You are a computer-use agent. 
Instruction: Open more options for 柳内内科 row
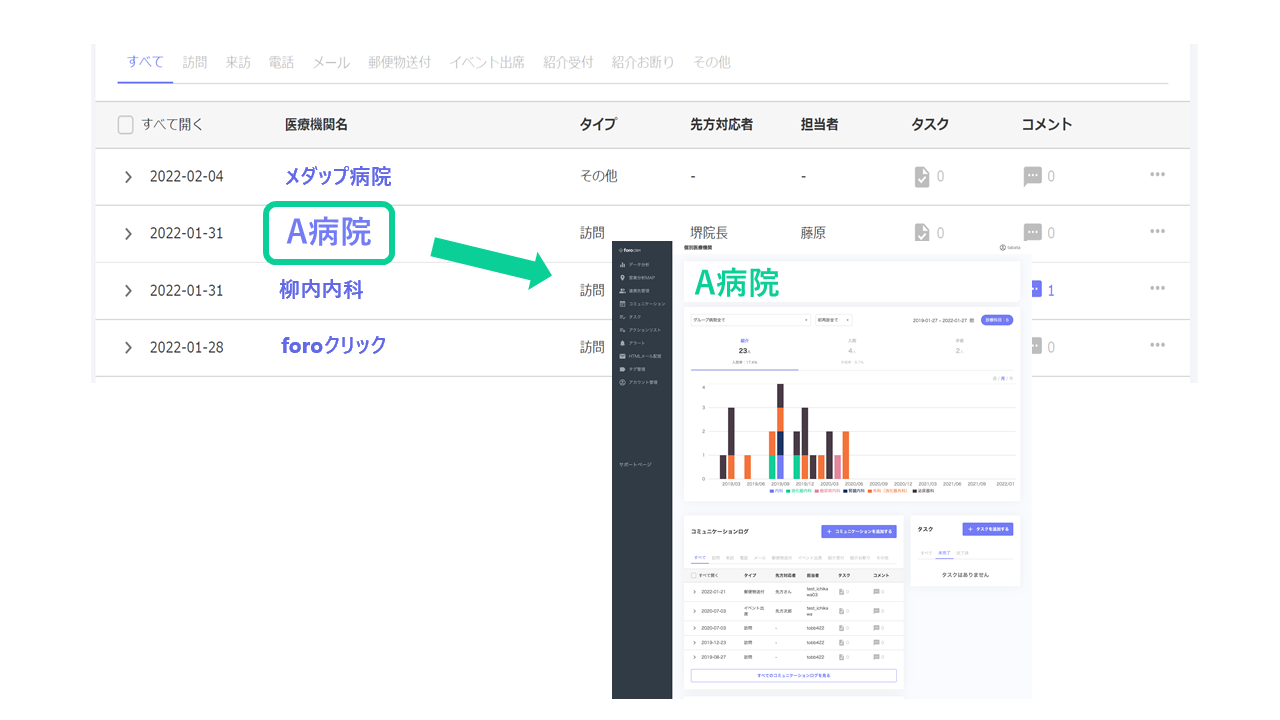1157,289
